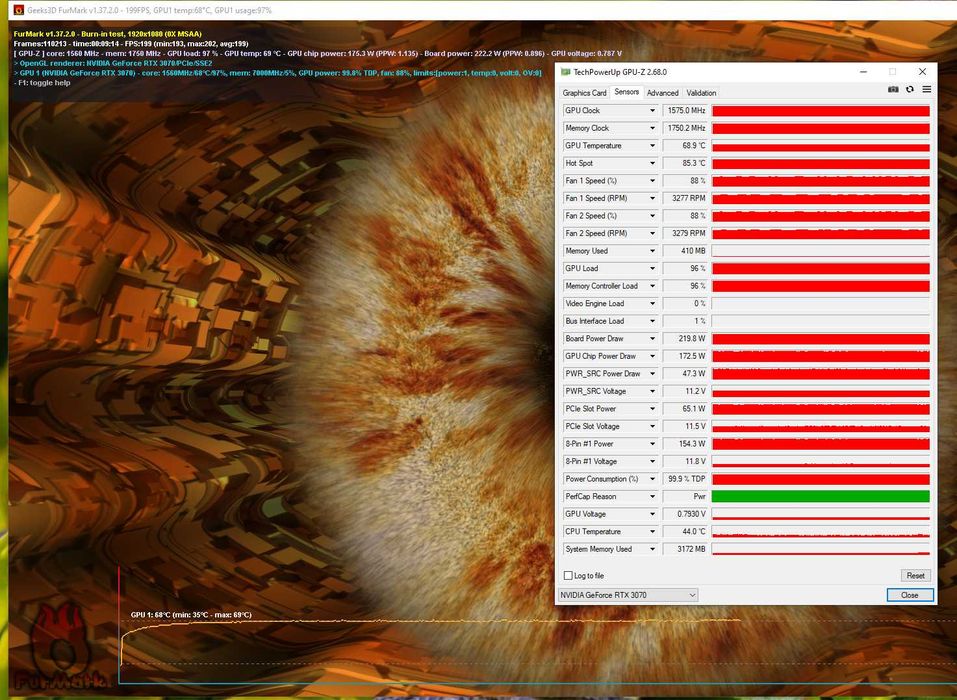Click the FurMark 'F1: toggle help' text

[42, 82]
